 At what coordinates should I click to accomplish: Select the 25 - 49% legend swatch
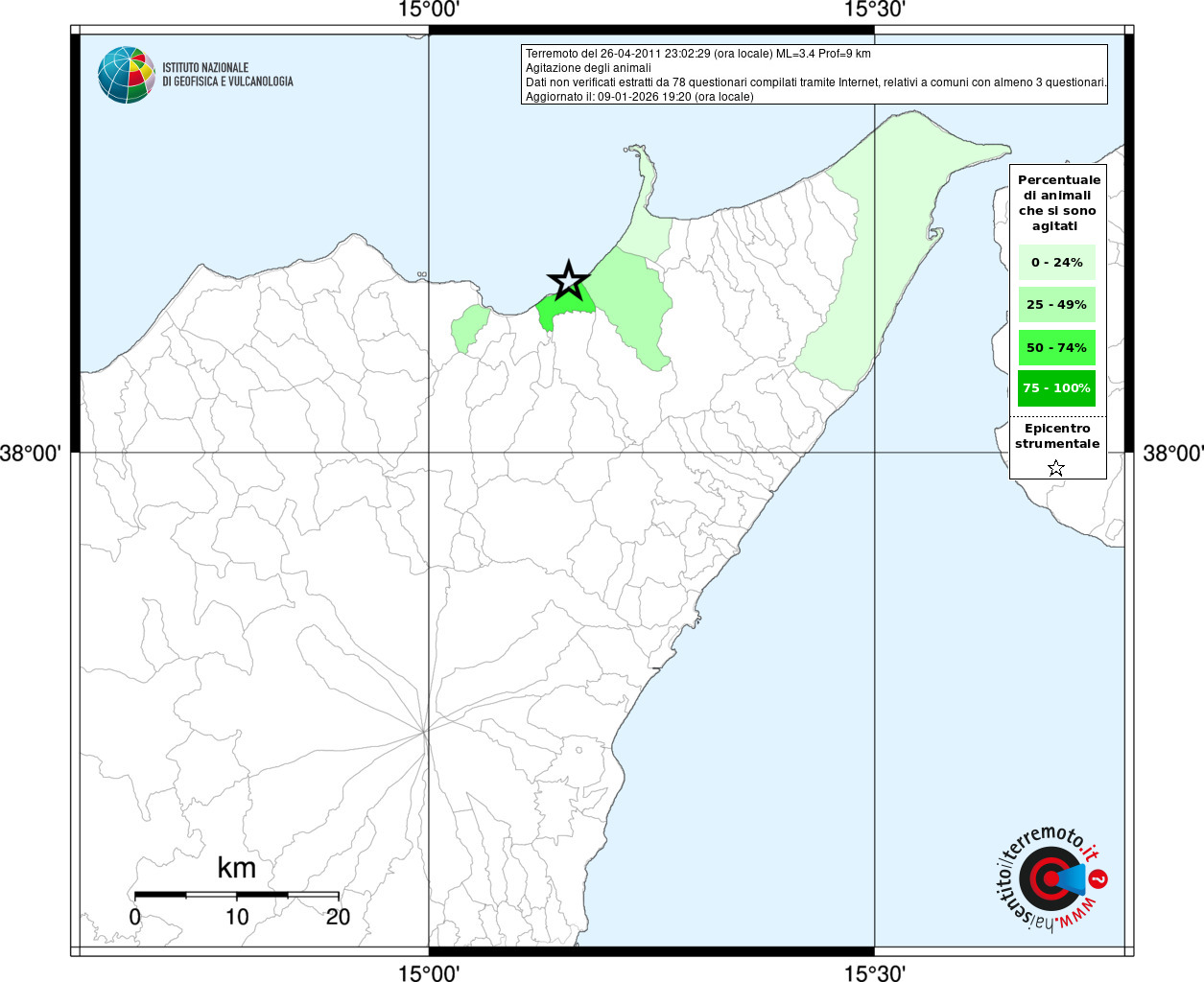[1056, 304]
